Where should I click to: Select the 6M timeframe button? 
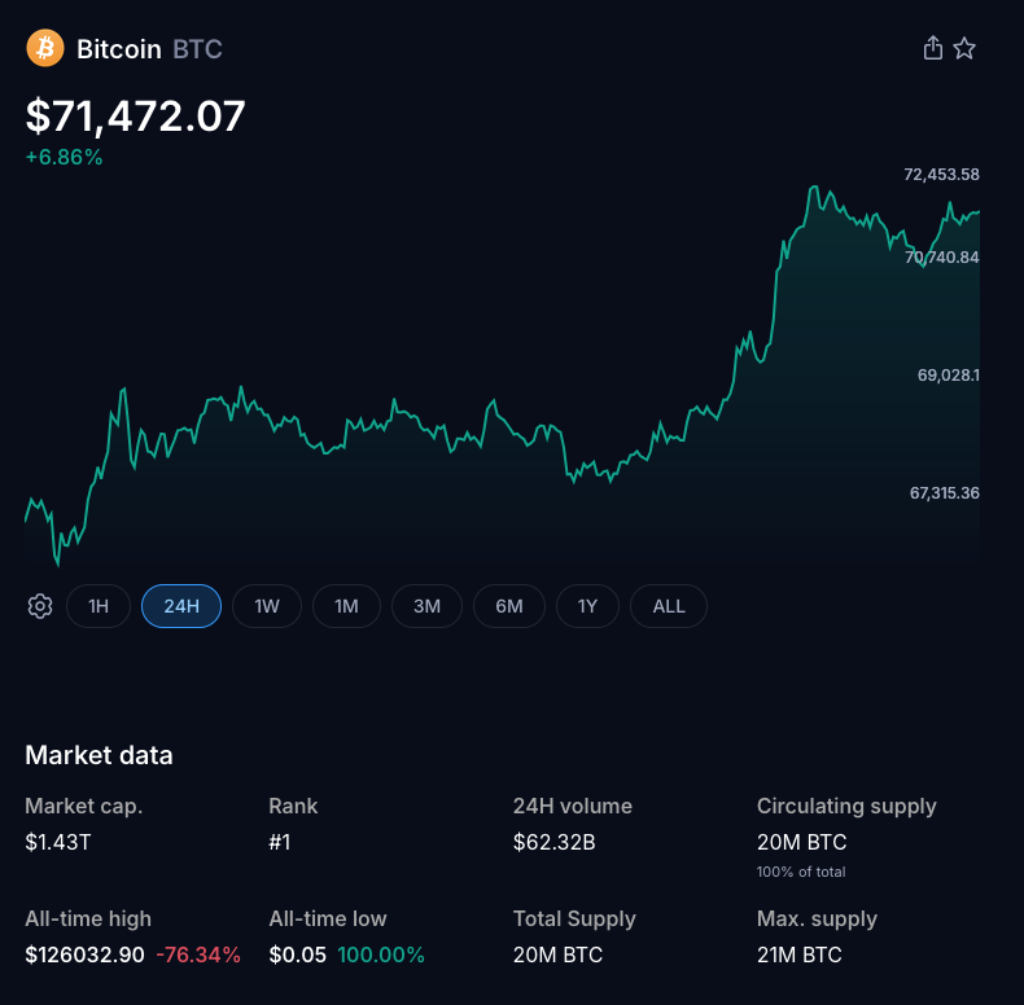pos(509,606)
